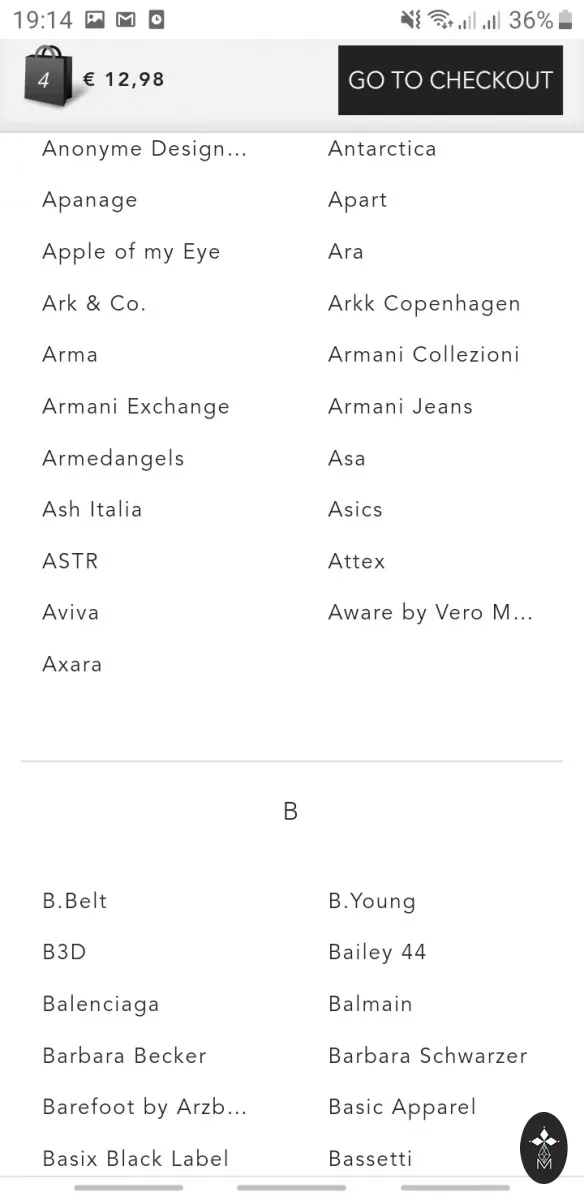Viewport: 584px width, 1200px height.
Task: Select the Armedangels brand
Action: 113,458
